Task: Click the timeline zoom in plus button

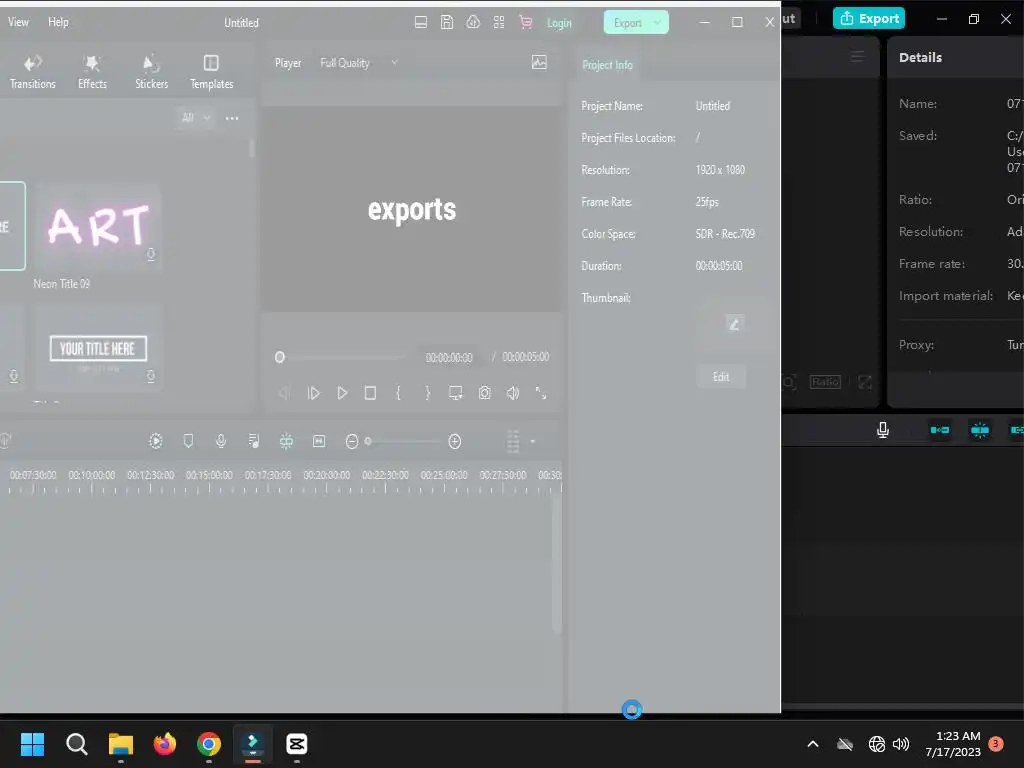Action: click(x=455, y=442)
